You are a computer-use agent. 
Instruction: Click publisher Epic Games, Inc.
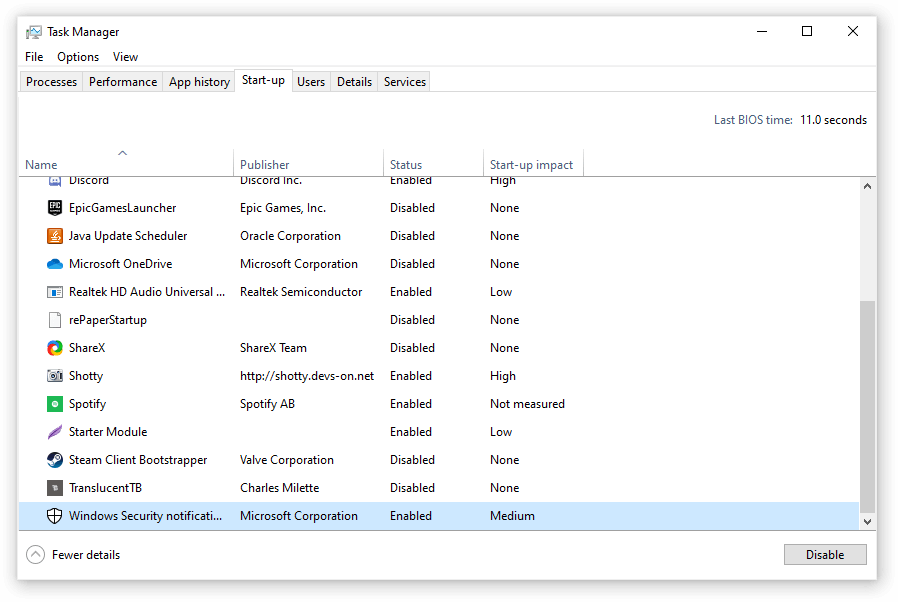click(283, 208)
